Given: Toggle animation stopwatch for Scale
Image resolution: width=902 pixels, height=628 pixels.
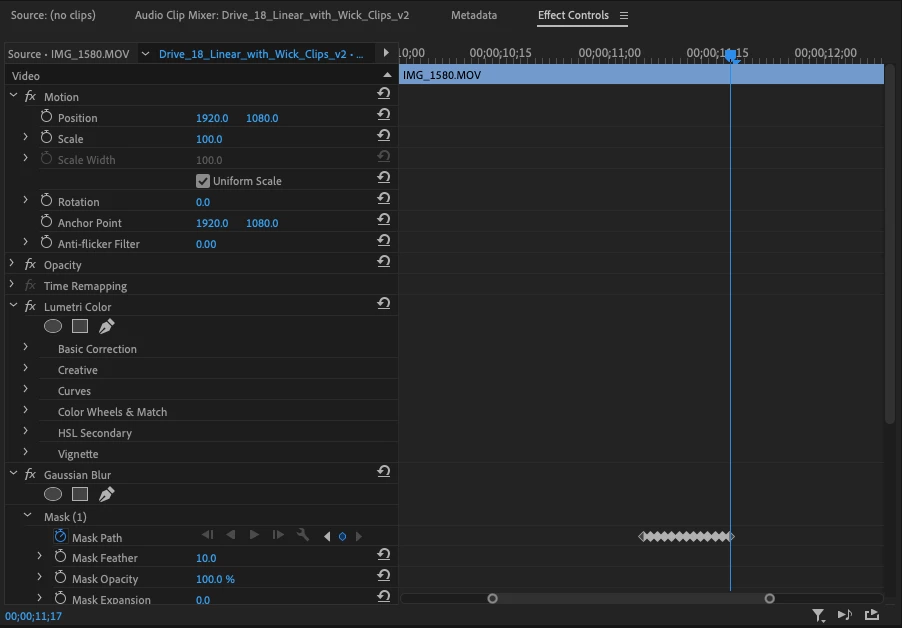Looking at the screenshot, I should [47, 137].
